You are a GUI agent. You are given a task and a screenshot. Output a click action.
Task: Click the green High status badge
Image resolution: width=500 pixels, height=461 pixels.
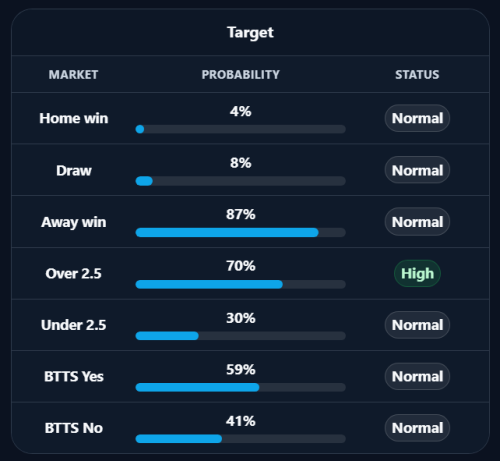tap(417, 273)
